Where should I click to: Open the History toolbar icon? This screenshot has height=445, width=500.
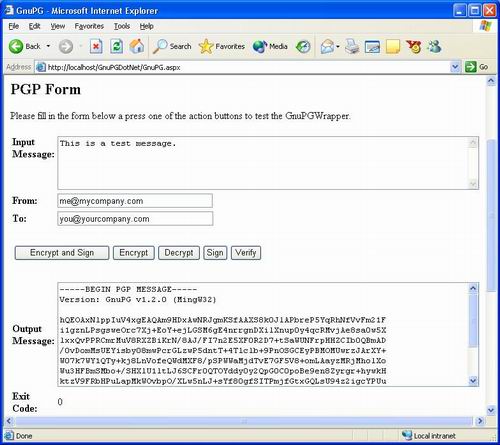pyautogui.click(x=303, y=46)
